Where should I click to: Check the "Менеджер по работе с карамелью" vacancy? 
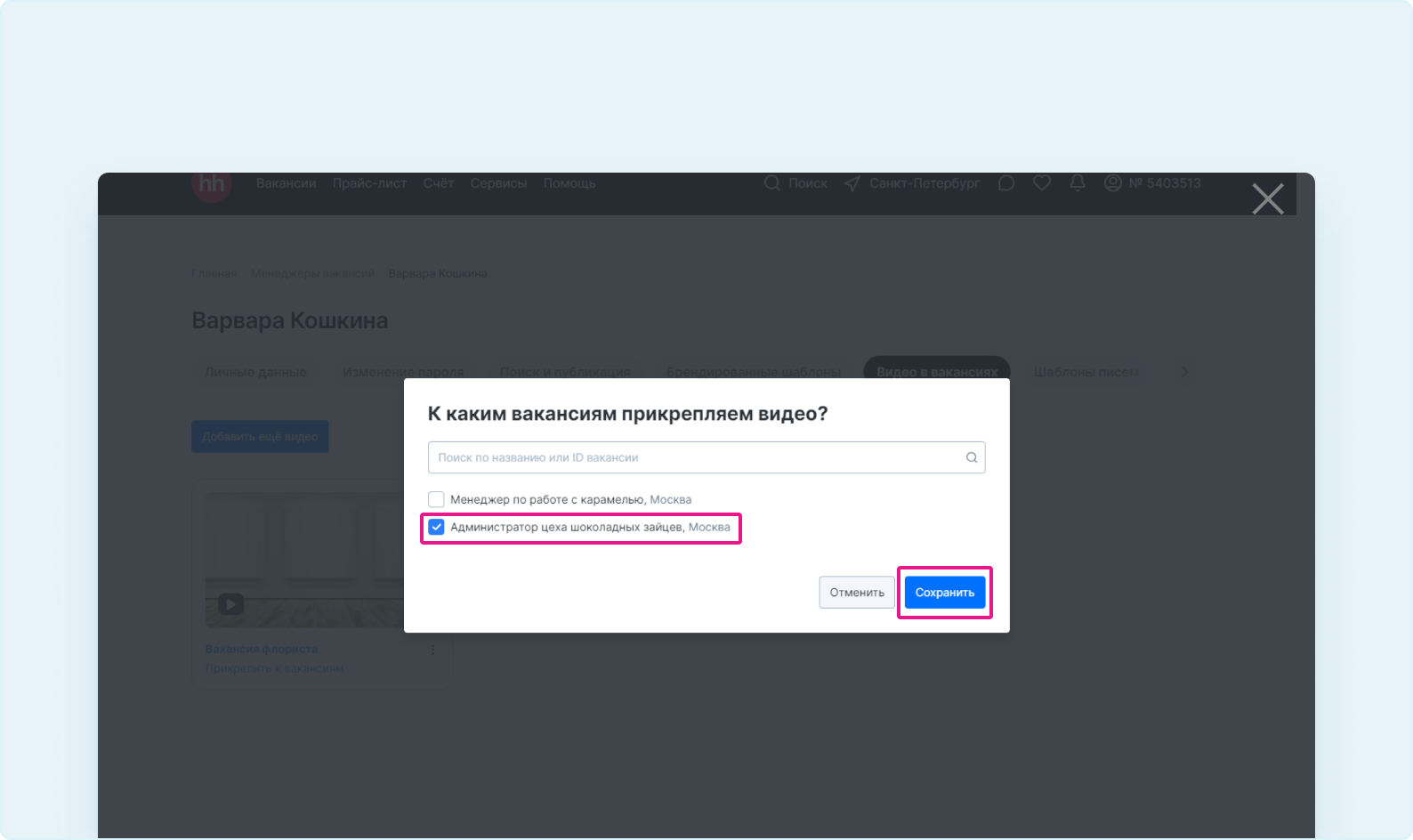tap(436, 499)
